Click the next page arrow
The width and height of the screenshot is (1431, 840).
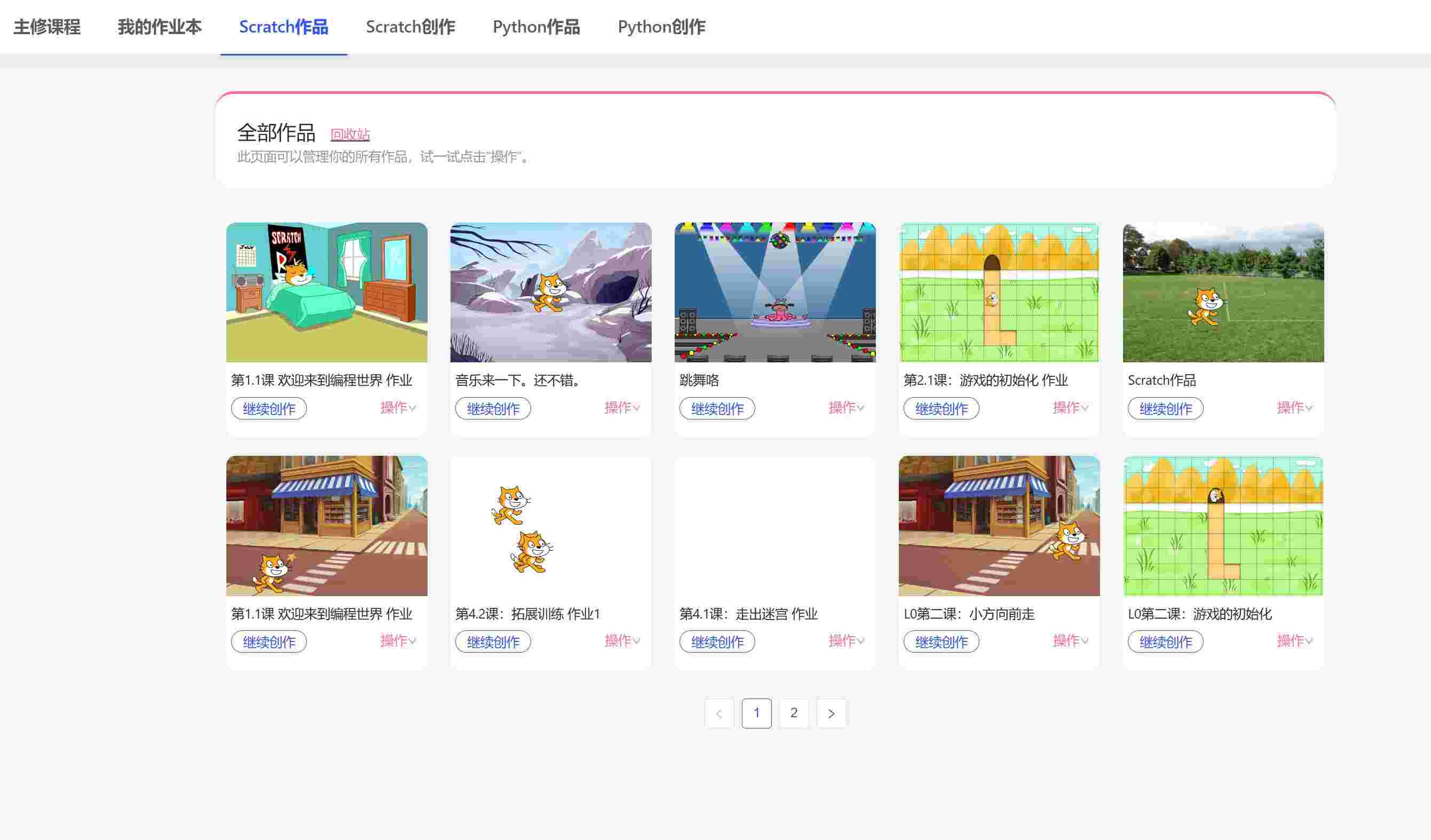[x=832, y=713]
